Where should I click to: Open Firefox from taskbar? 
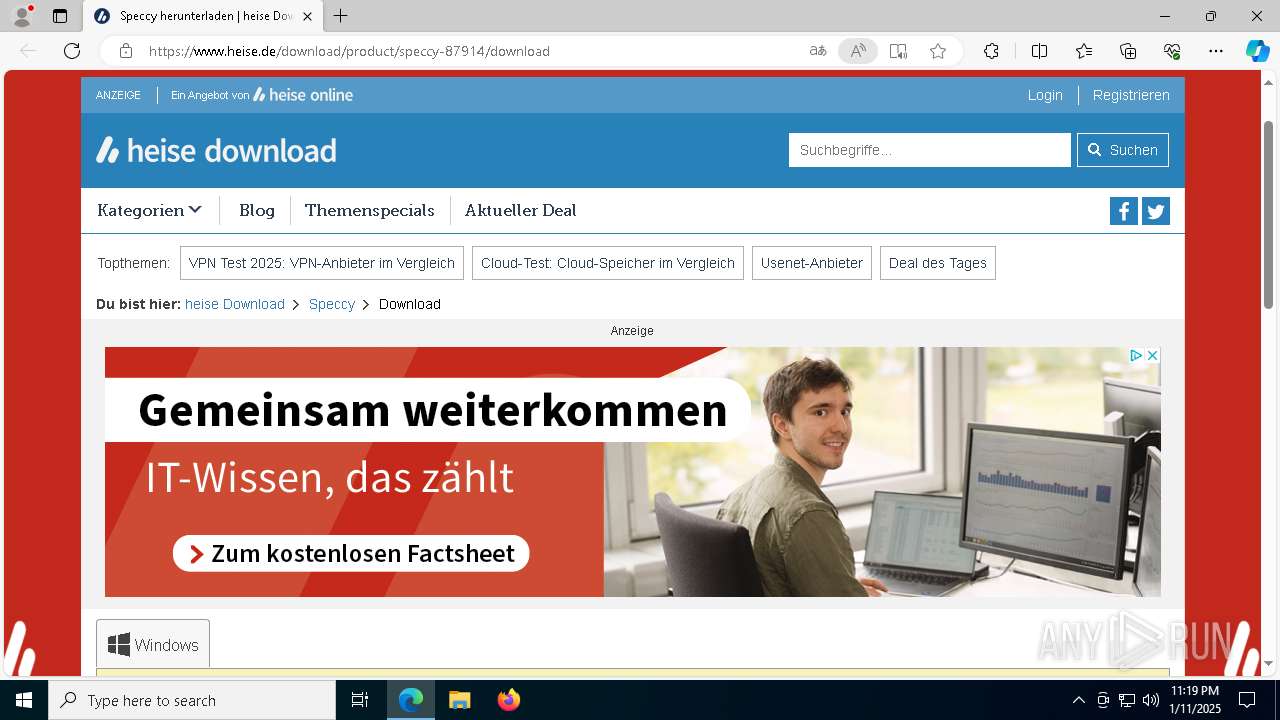(x=508, y=700)
